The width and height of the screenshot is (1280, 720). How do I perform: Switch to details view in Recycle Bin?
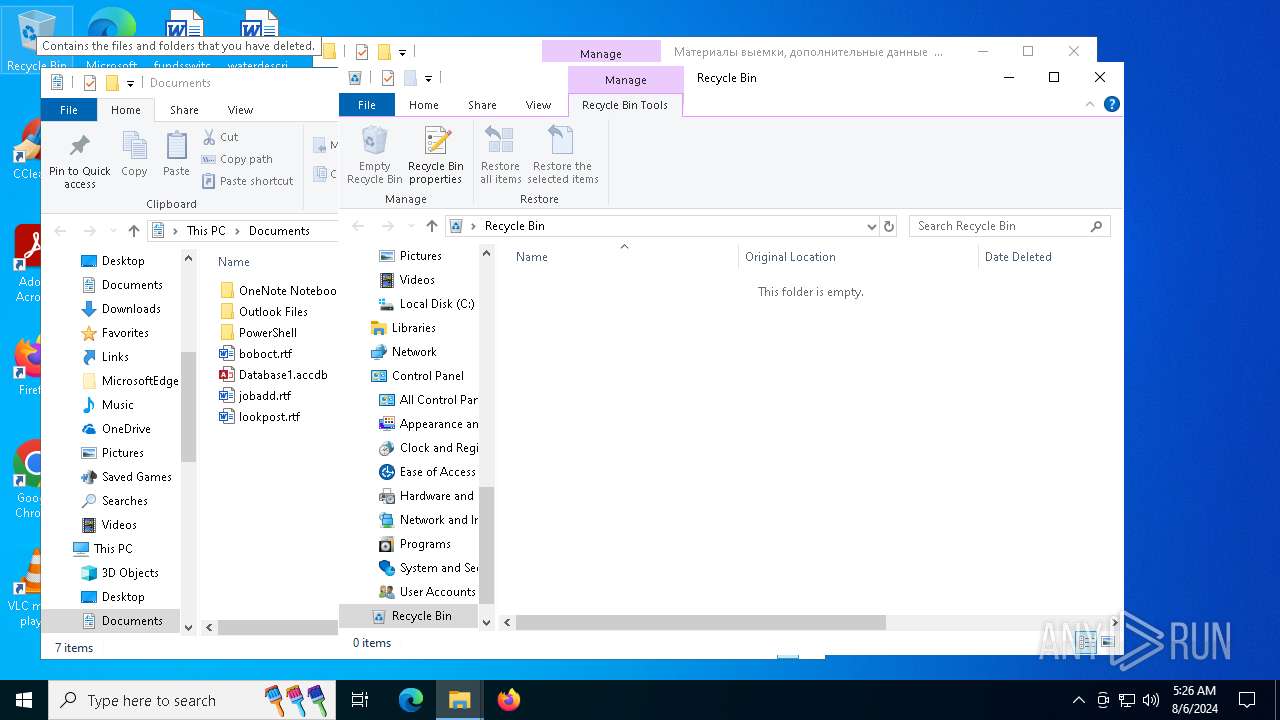1087,642
